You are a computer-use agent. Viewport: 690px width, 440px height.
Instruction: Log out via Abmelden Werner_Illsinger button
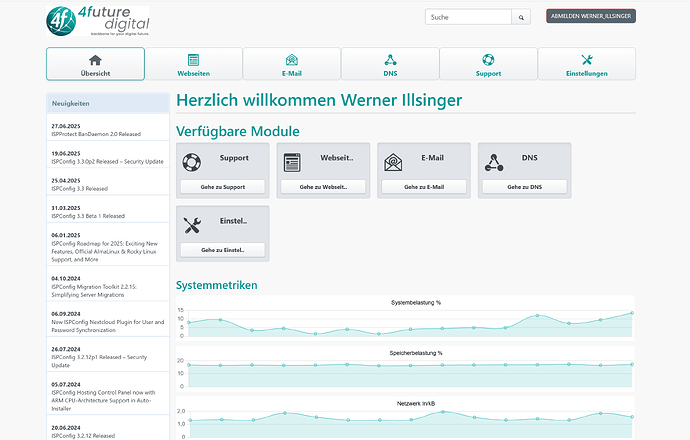coord(590,16)
